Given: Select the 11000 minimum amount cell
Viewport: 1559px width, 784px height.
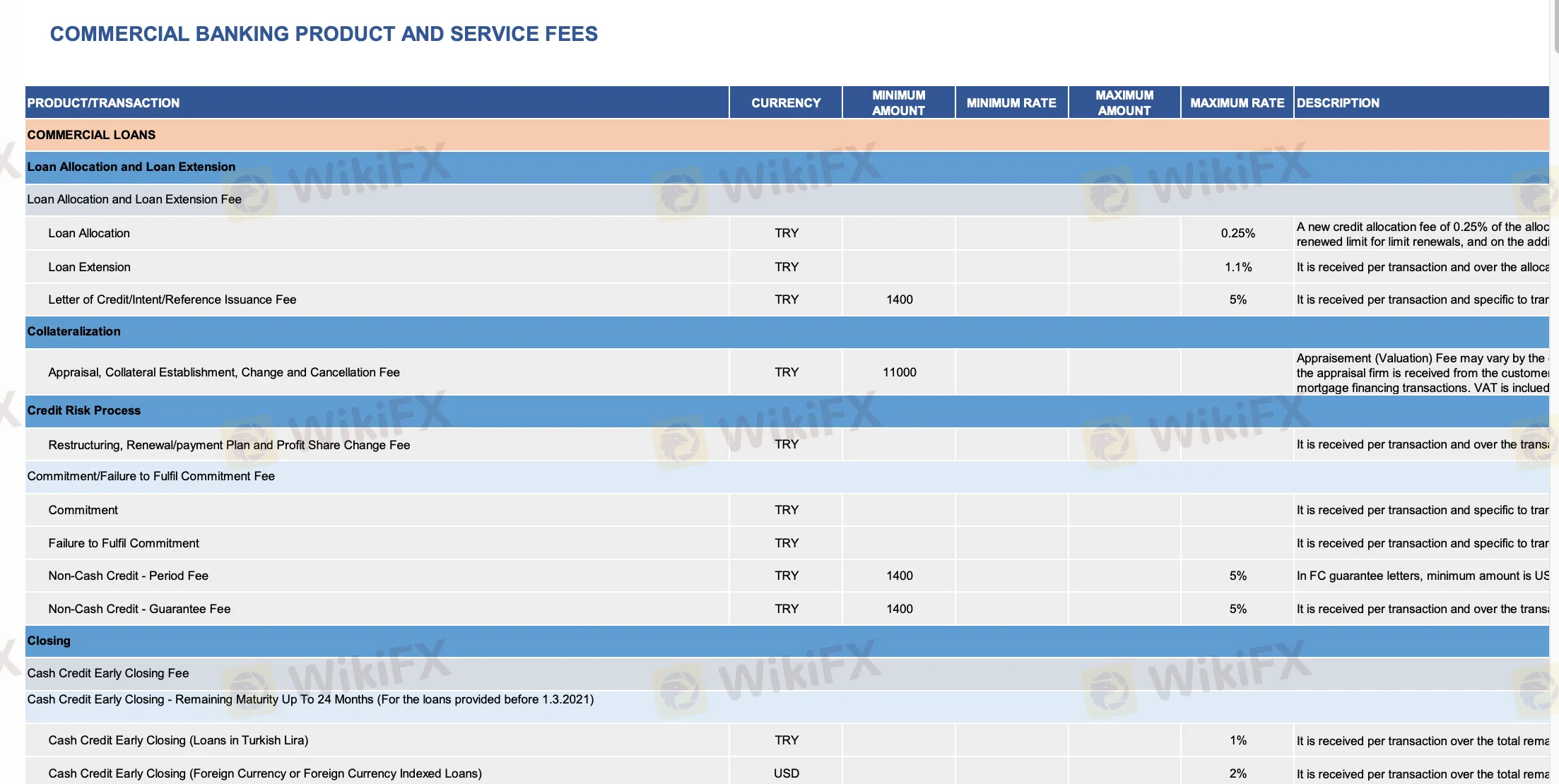Looking at the screenshot, I should [x=900, y=372].
